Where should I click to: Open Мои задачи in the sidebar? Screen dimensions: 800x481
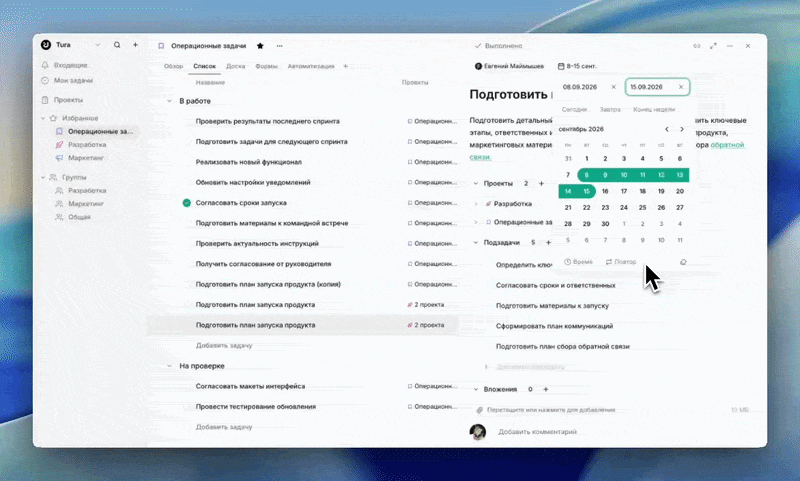[73, 81]
